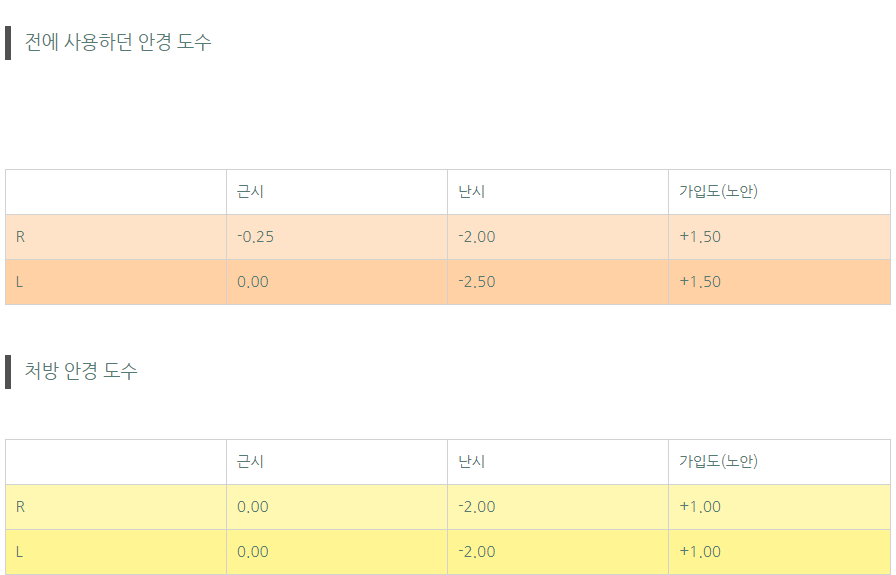Viewport: 896px width, 575px height.
Task: Select 가입도(노안) header in previous glasses table
Action: coord(718,192)
